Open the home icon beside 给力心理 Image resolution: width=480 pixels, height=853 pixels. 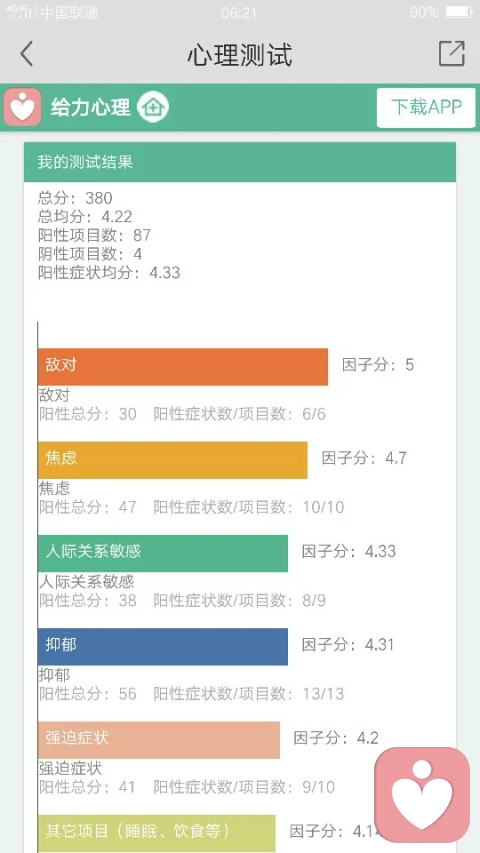[x=153, y=107]
